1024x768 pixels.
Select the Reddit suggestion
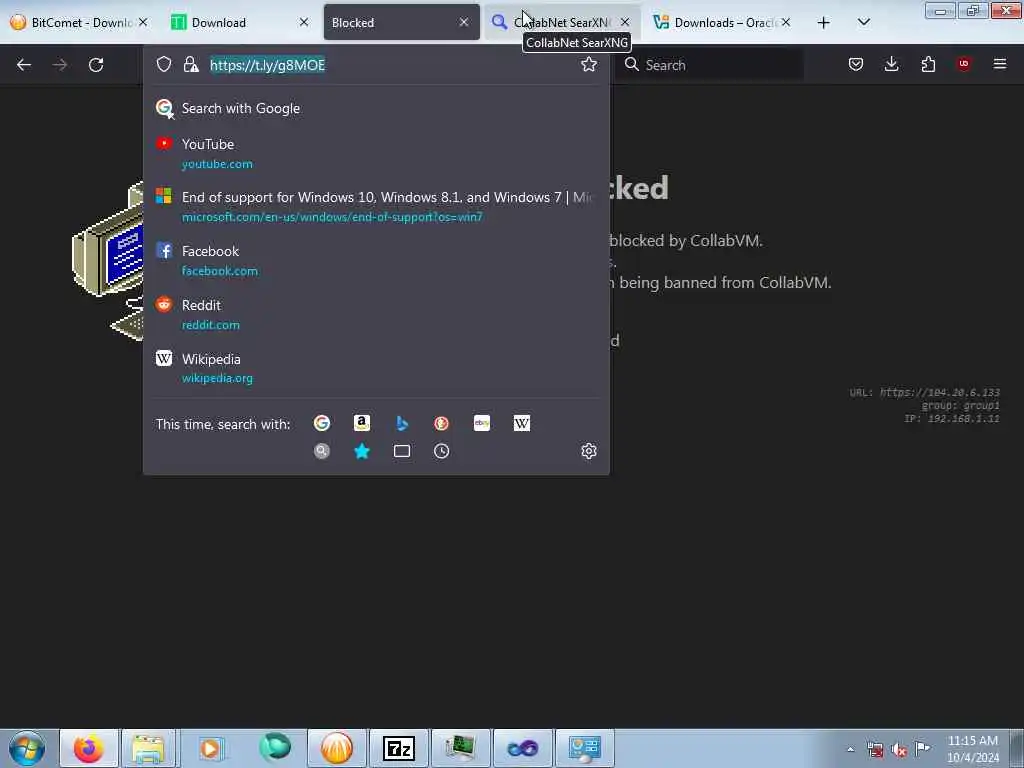(376, 314)
